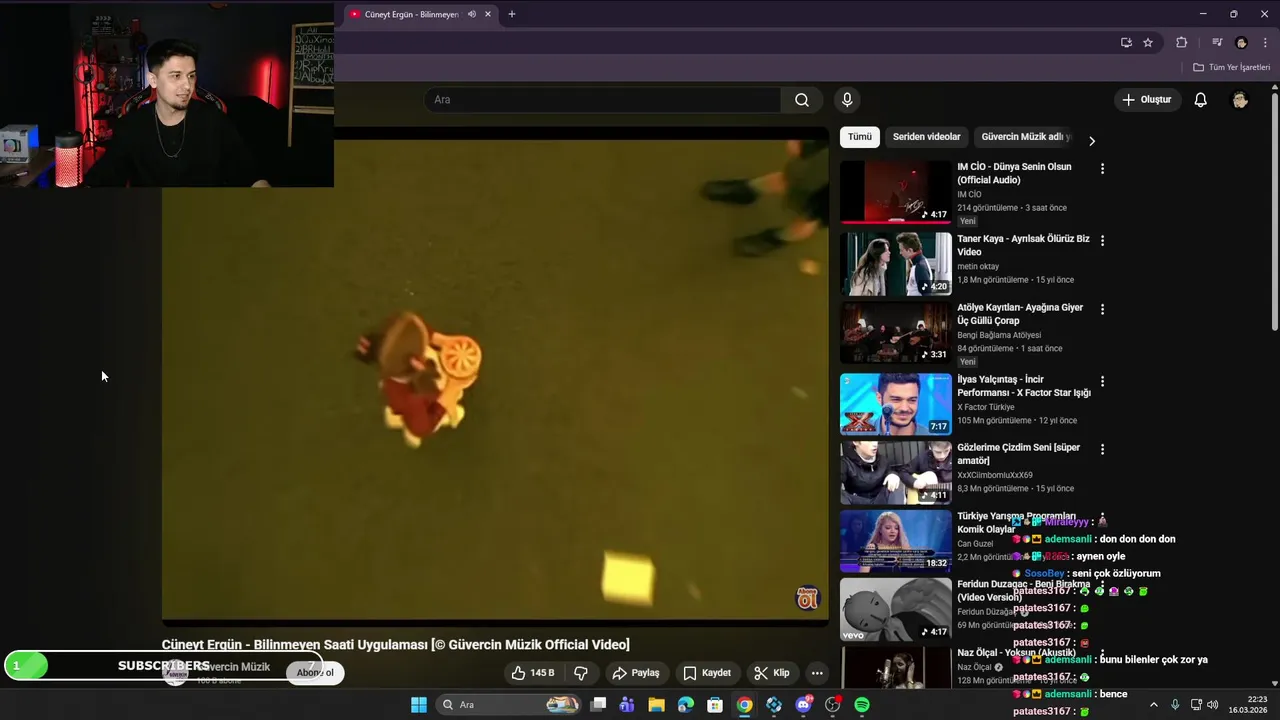Bookmark this page with star icon
Screen dimensions: 1280x720
pyautogui.click(x=1148, y=43)
